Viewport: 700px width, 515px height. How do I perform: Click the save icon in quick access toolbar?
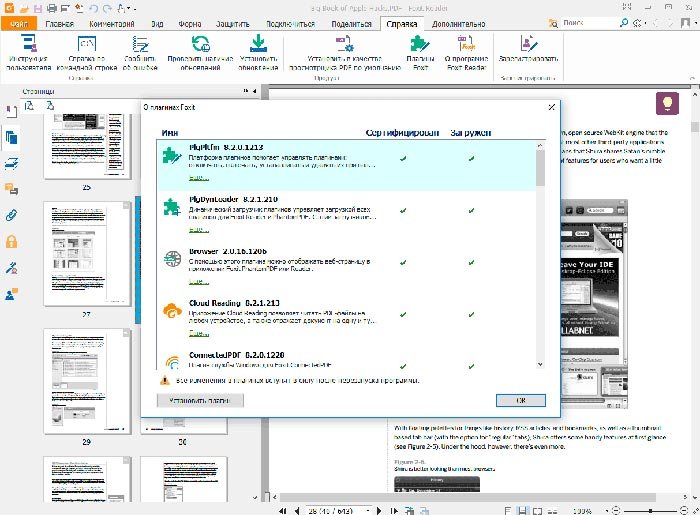38,8
